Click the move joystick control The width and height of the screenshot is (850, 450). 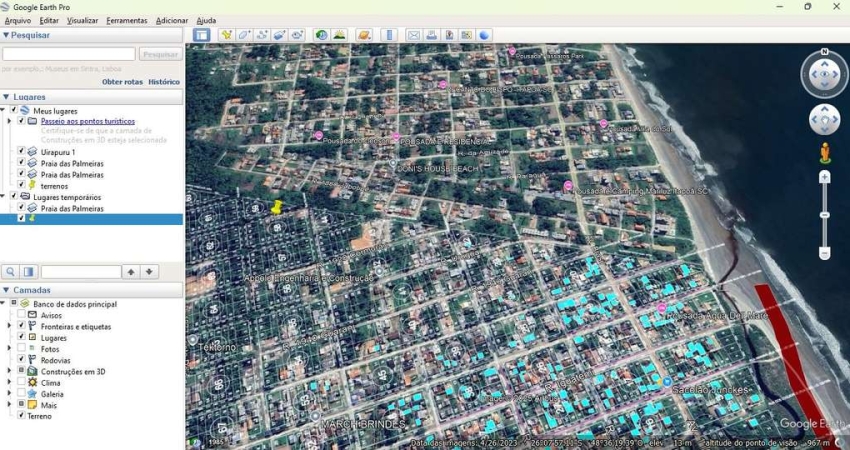pyautogui.click(x=825, y=120)
